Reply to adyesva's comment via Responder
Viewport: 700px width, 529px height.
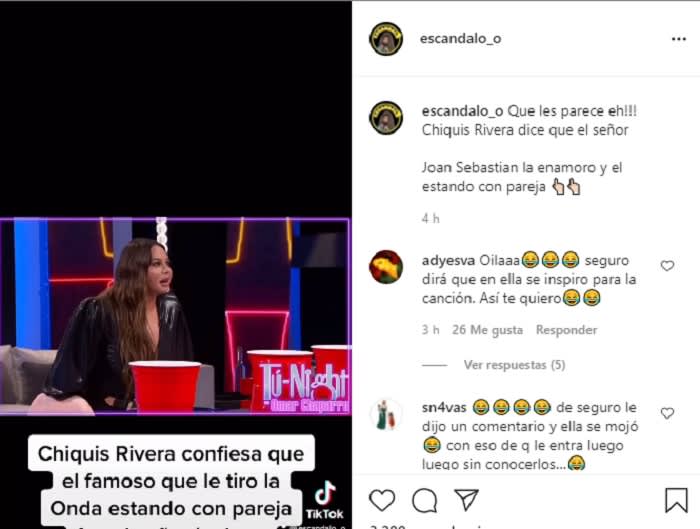pyautogui.click(x=566, y=330)
